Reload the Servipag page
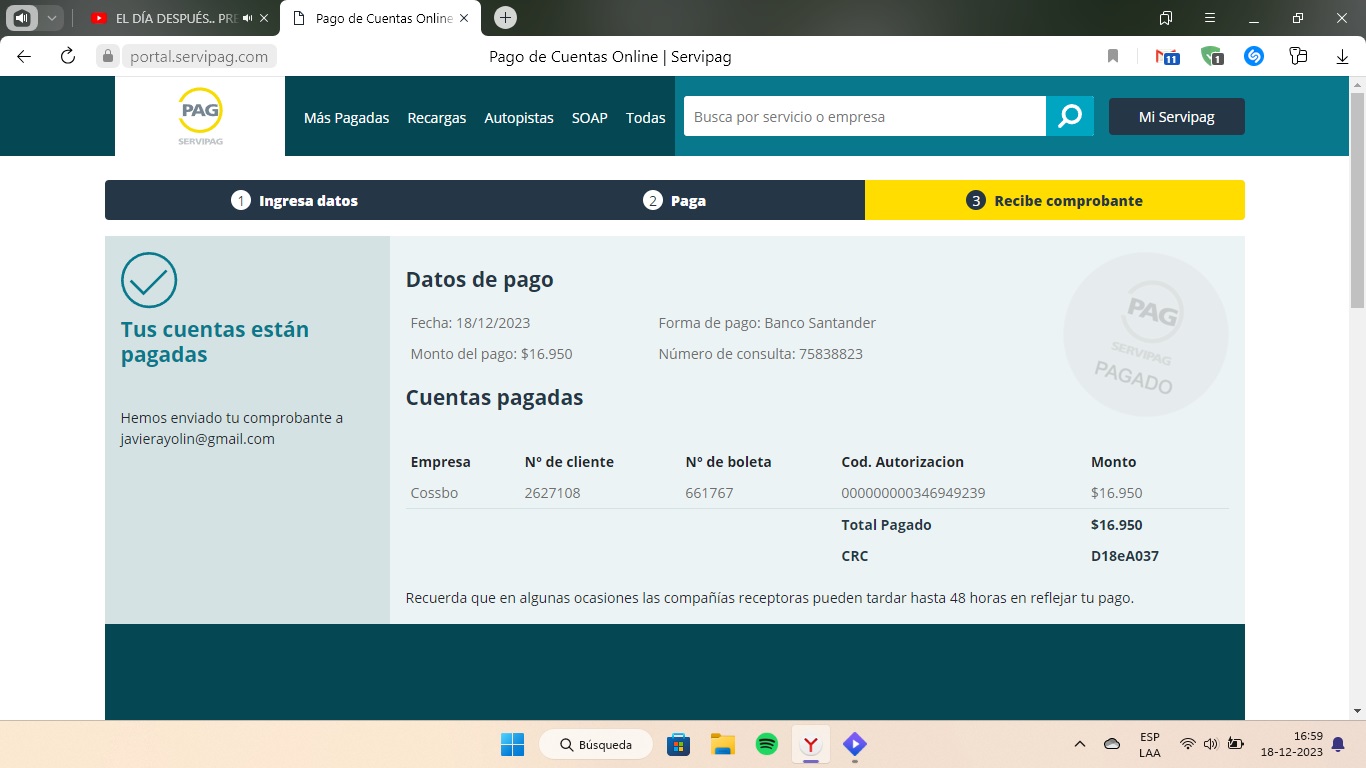The height and width of the screenshot is (768, 1366). coord(67,56)
